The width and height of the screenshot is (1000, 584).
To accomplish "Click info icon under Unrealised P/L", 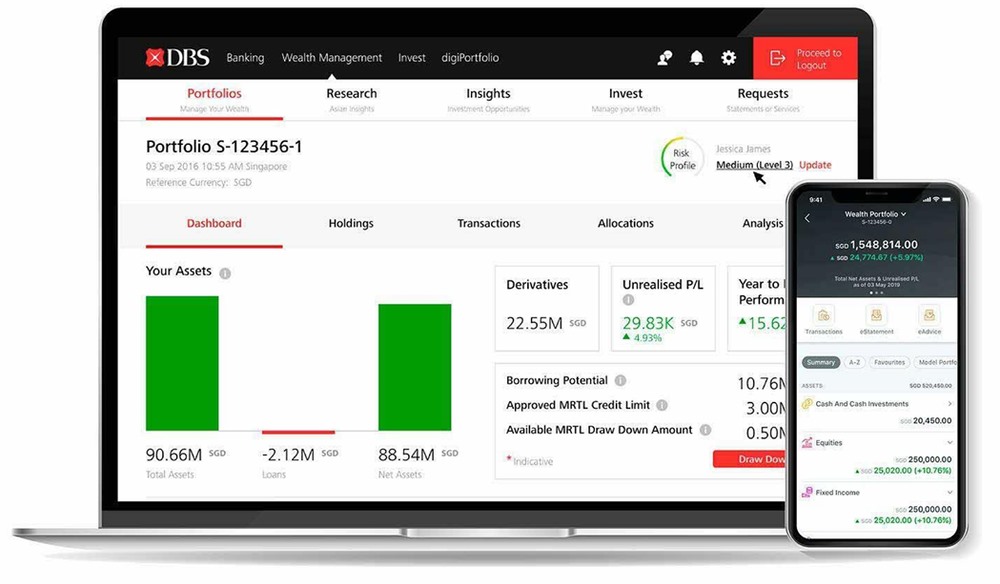I will (629, 300).
